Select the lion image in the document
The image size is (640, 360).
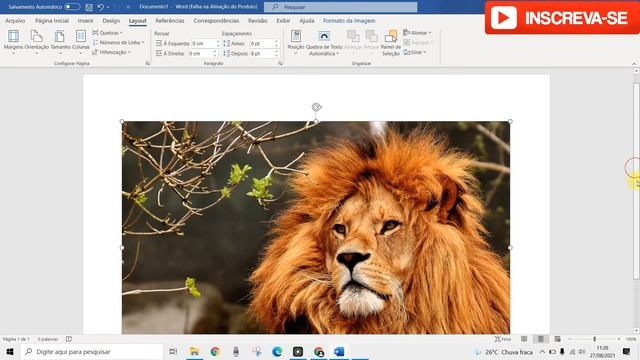(316, 227)
